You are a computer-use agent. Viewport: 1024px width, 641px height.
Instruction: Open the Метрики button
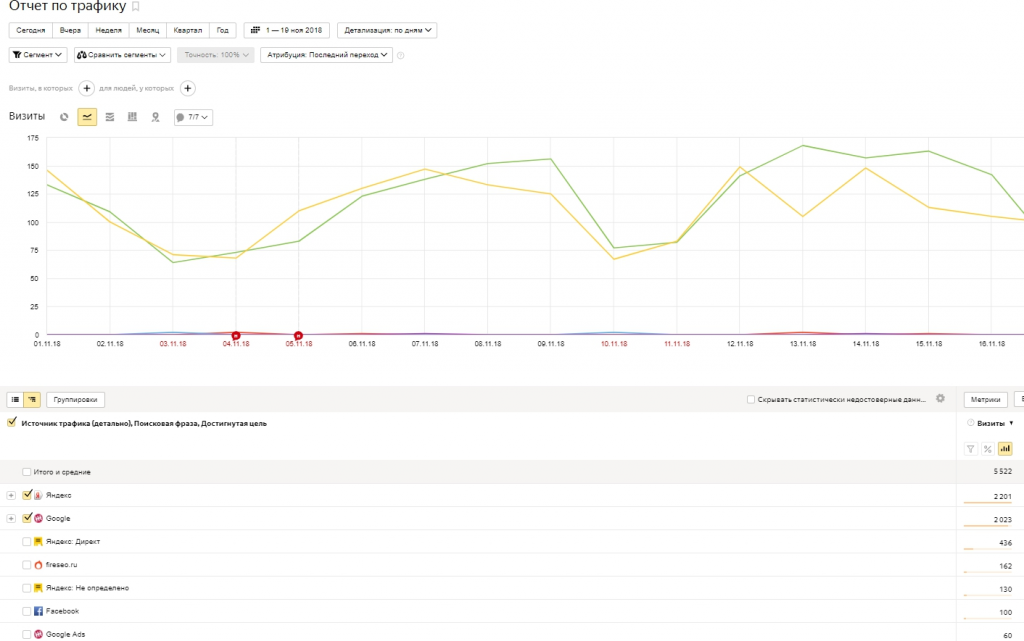(x=984, y=399)
